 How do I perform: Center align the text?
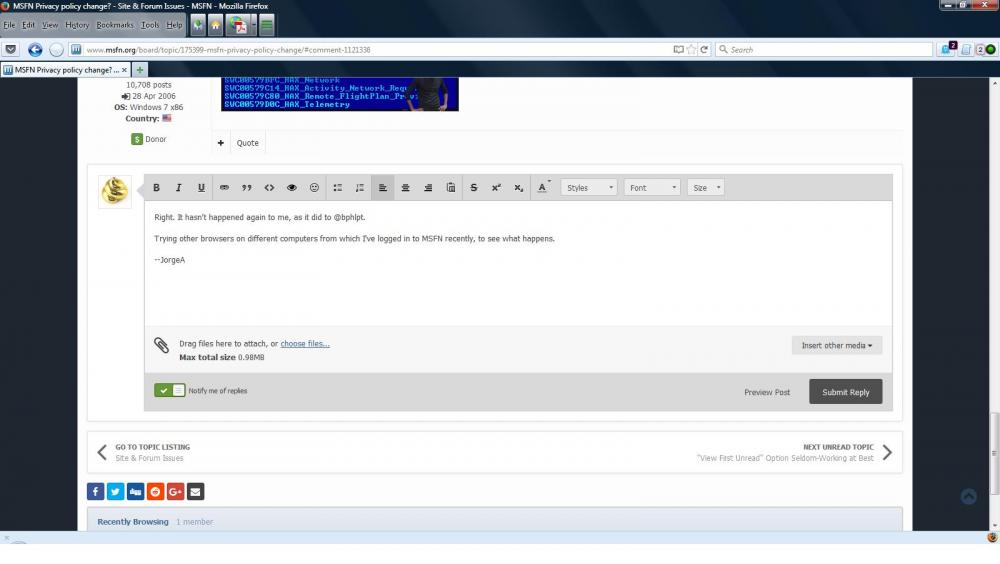click(405, 188)
